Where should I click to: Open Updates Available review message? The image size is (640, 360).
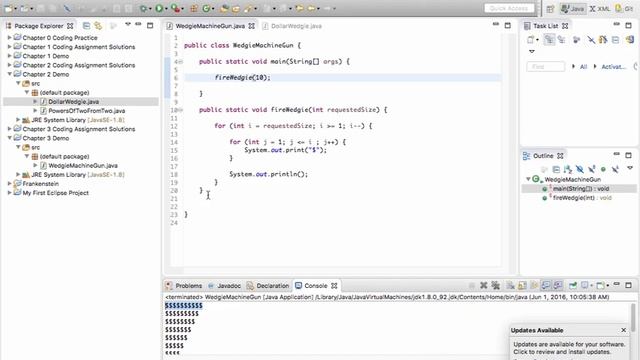[x=569, y=348]
